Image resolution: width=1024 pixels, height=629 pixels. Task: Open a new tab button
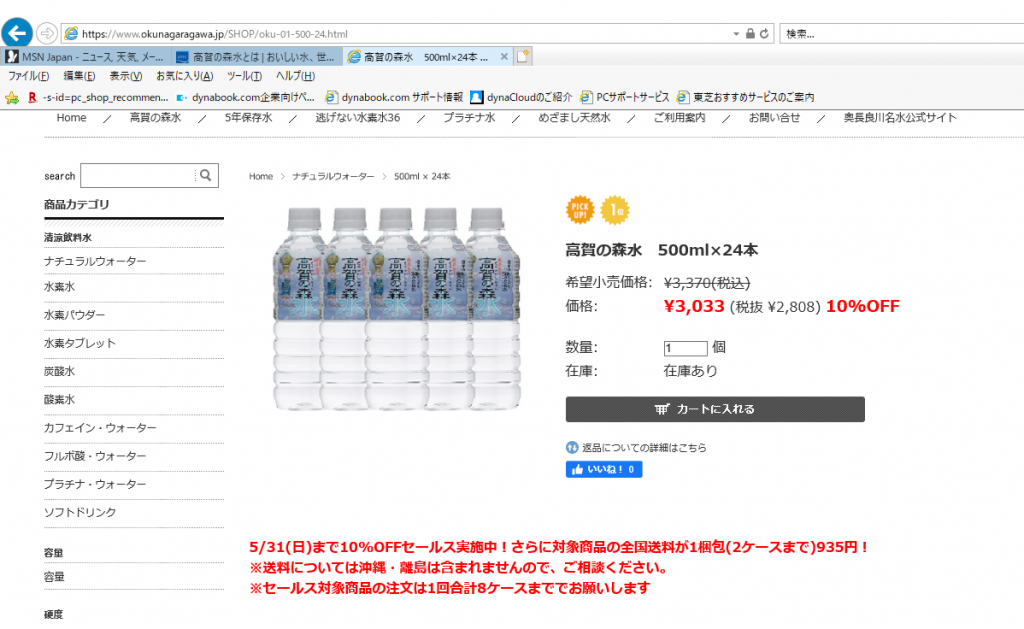click(x=523, y=57)
